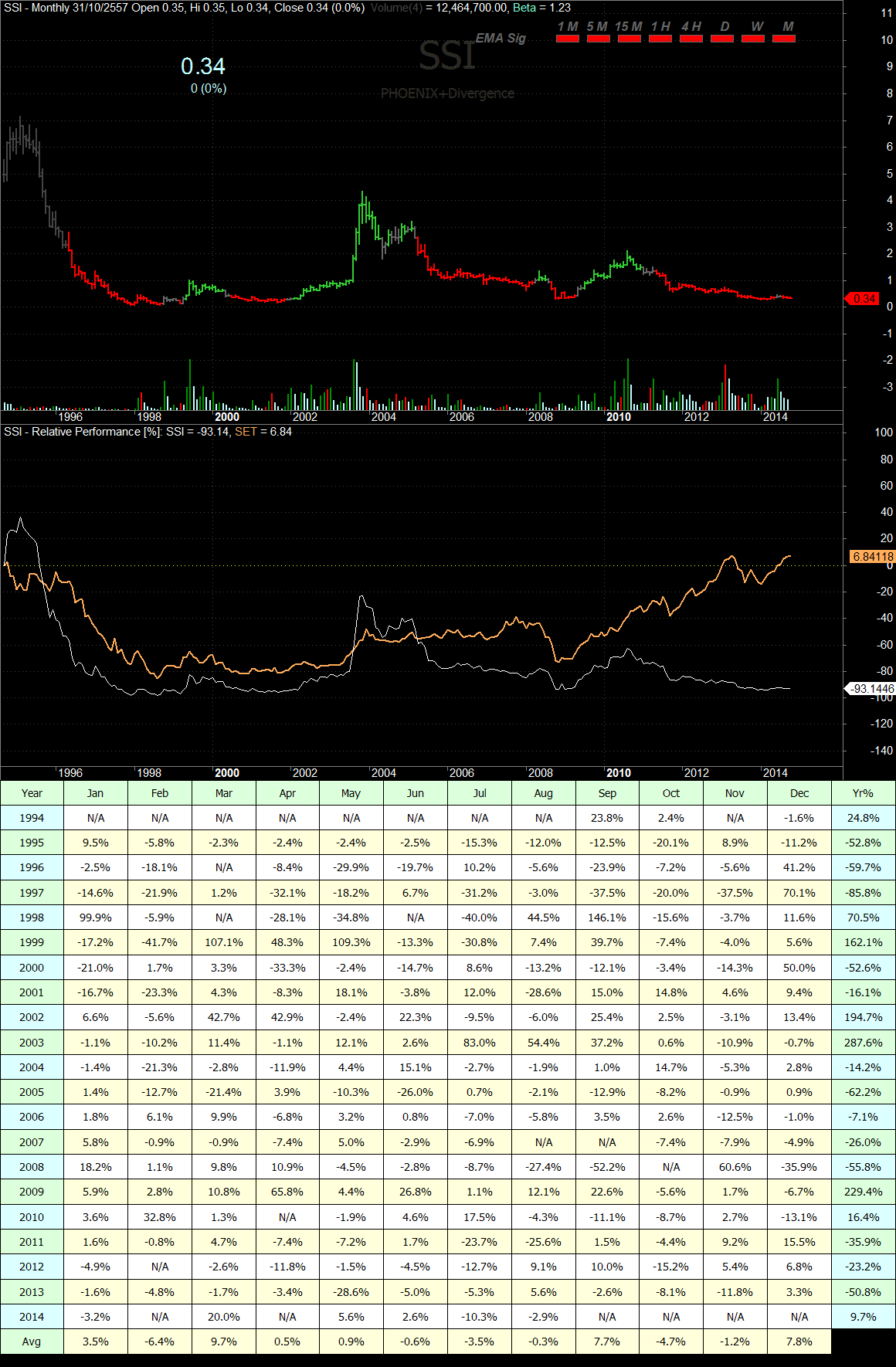Click the 23.8% cell for Sep 1994
896x1367 pixels.
(607, 818)
